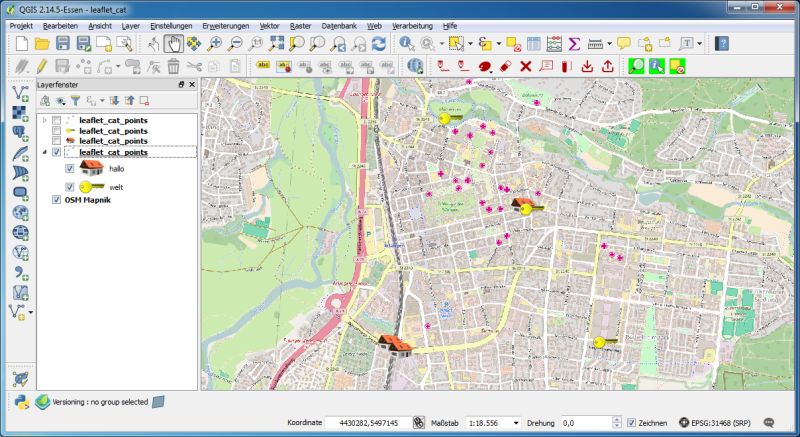Screen dimensions: 800x437
Task: Click the Koordinate input field
Action: (x=368, y=423)
